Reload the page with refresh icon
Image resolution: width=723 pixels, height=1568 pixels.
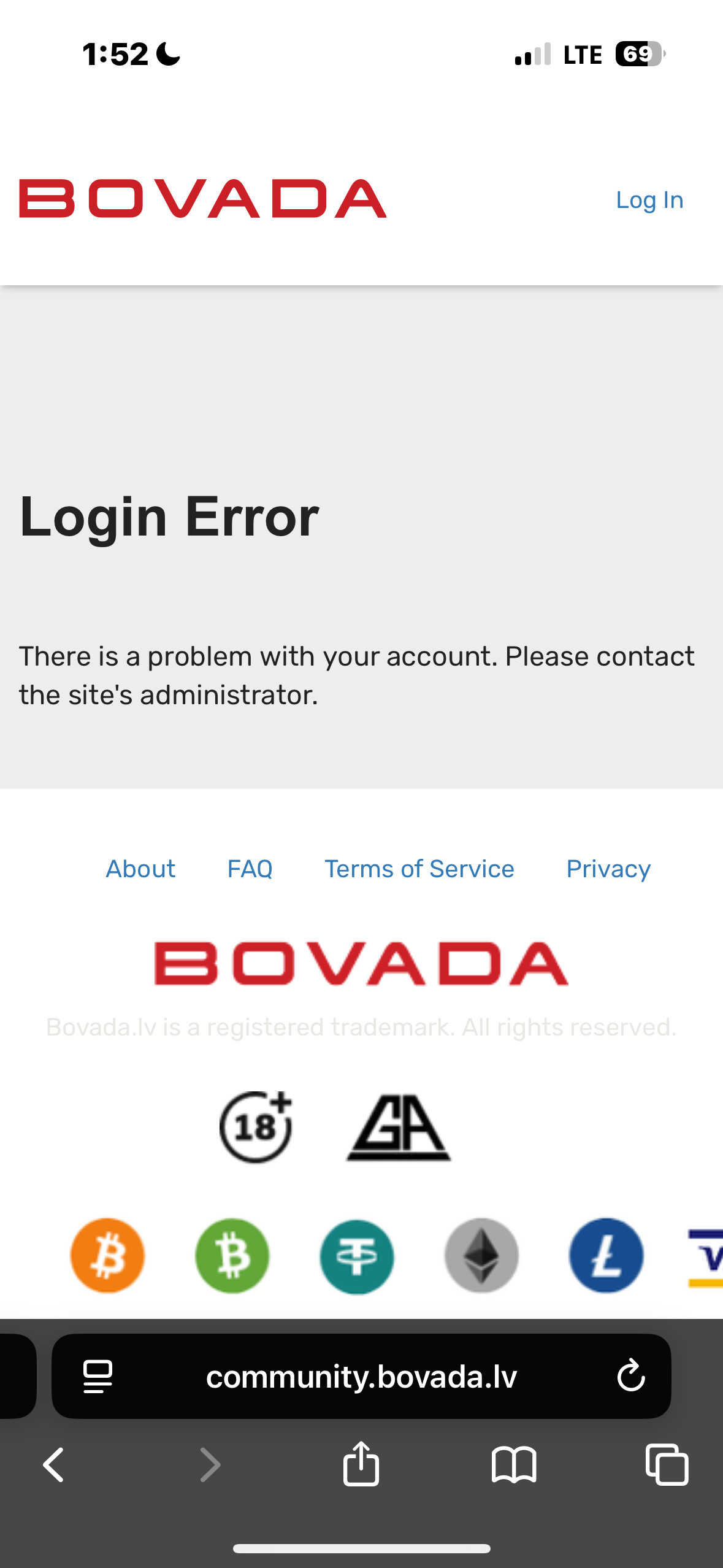point(631,1375)
